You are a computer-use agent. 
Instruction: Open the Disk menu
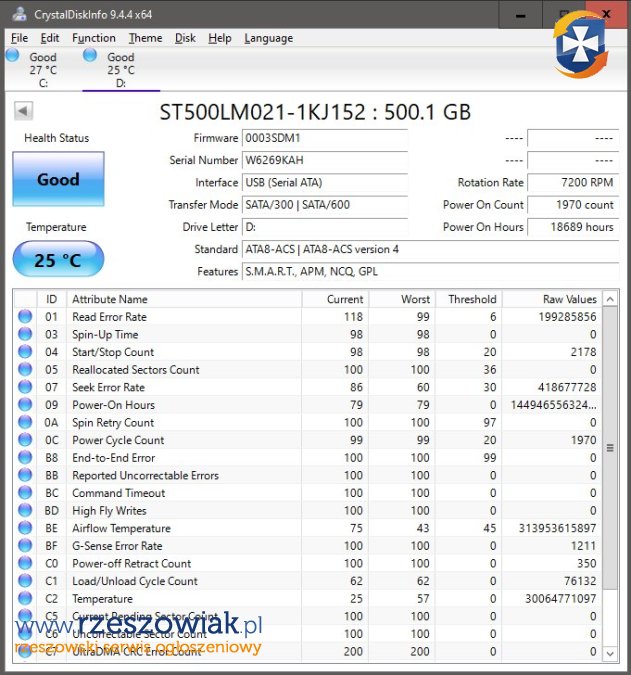pyautogui.click(x=185, y=38)
